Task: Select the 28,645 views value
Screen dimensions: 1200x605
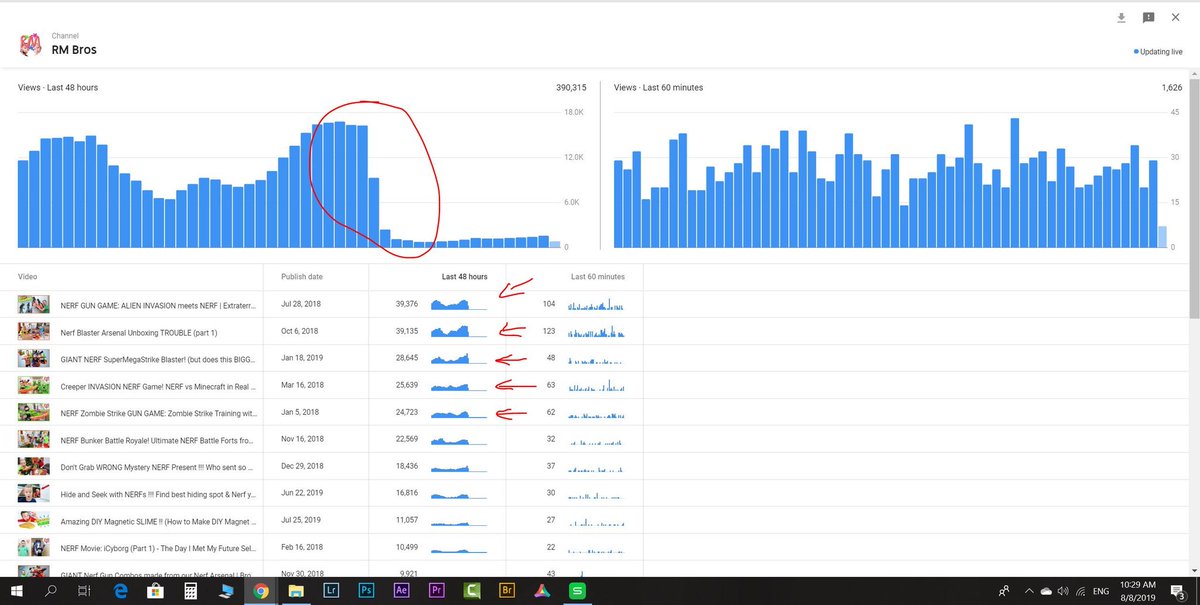Action: [406, 358]
